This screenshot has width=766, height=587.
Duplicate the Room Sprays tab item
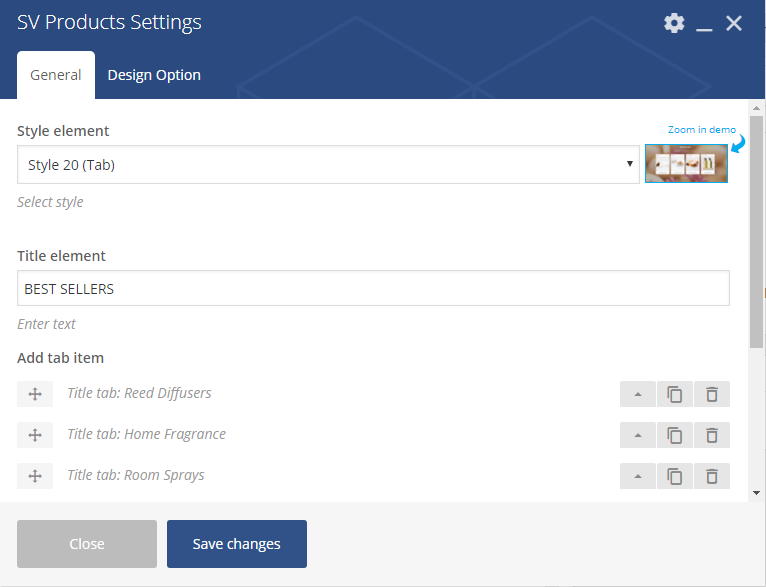click(675, 476)
